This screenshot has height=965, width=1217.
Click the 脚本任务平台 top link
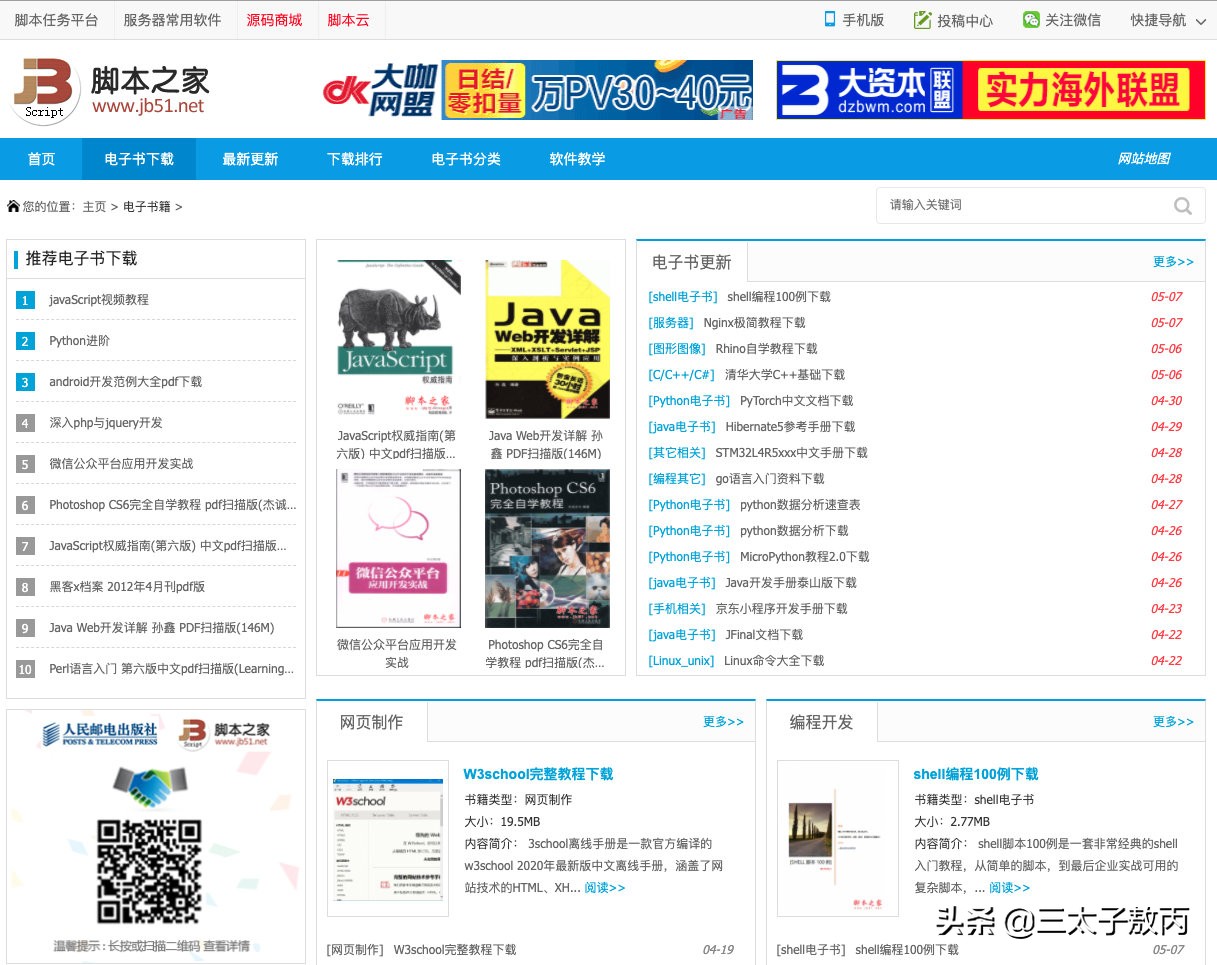point(56,20)
